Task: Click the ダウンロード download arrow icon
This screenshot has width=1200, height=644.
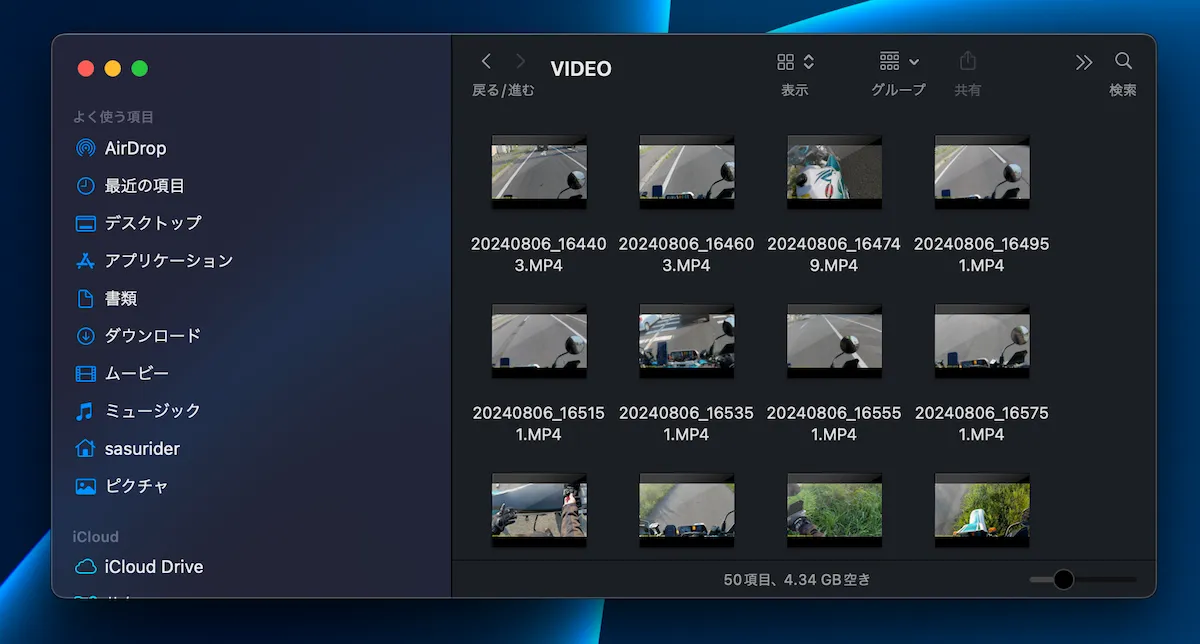Action: pyautogui.click(x=86, y=336)
